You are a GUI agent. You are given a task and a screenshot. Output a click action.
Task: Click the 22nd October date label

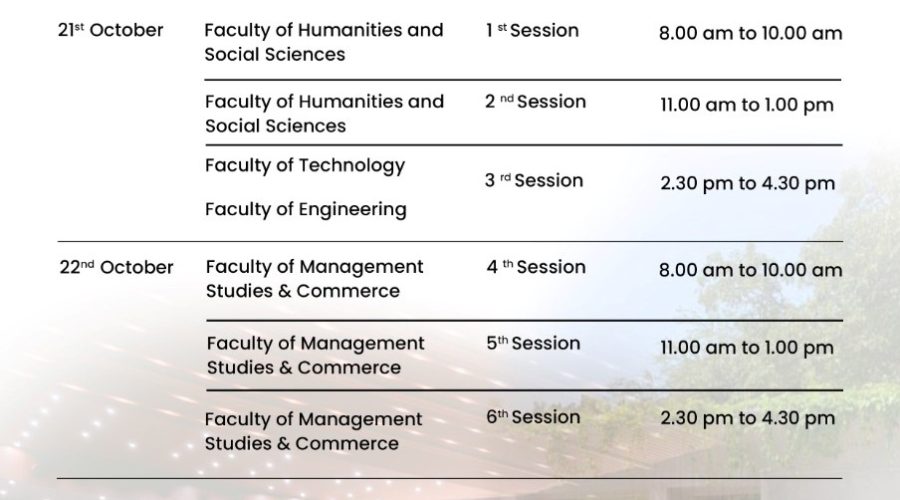point(115,268)
